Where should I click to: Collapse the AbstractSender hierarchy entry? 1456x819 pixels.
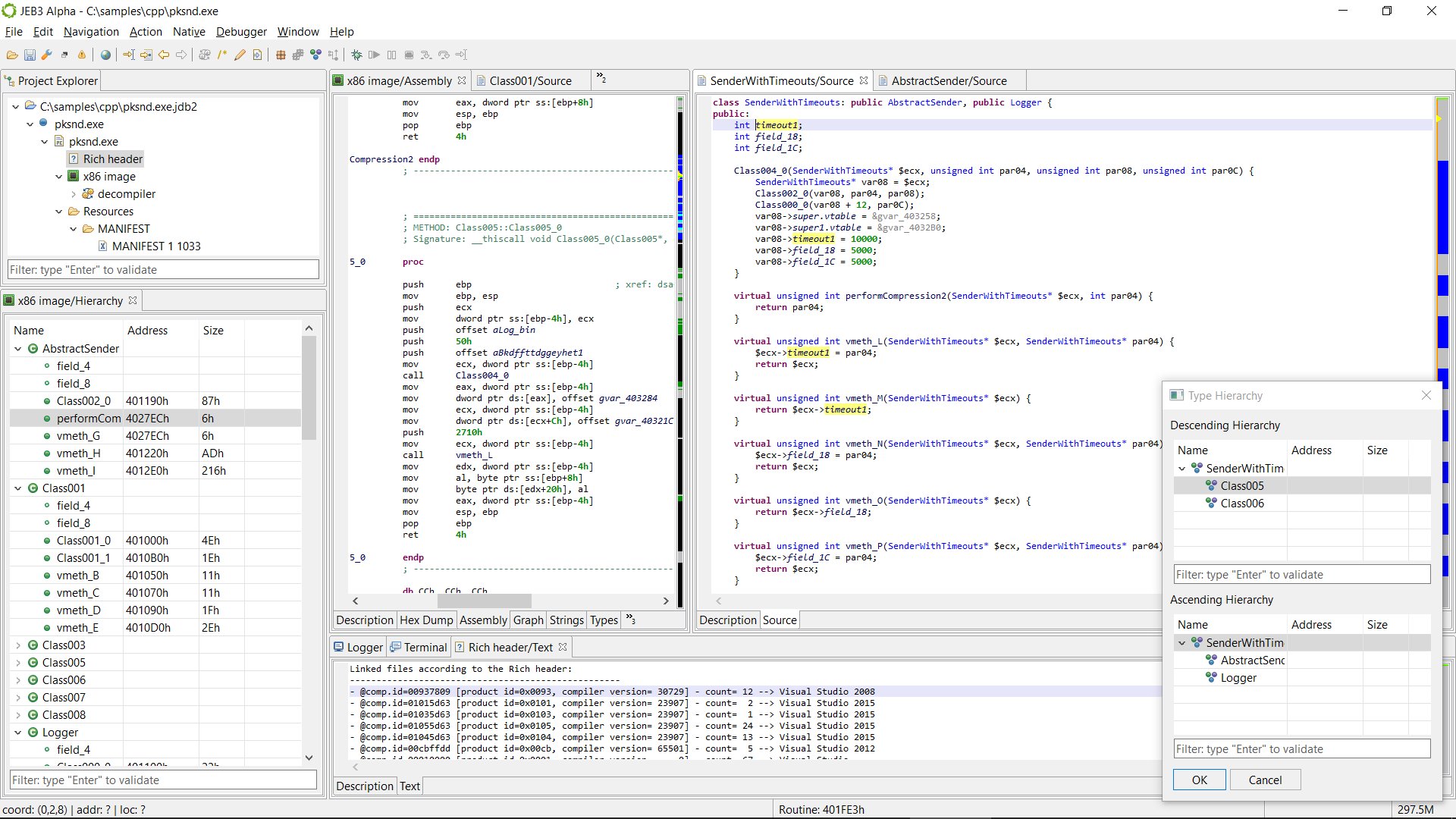coord(17,349)
